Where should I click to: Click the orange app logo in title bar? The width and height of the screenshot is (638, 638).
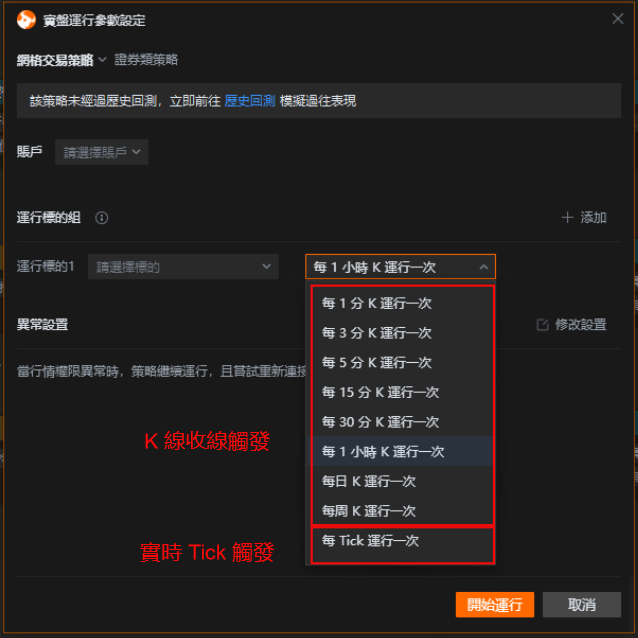pos(26,20)
